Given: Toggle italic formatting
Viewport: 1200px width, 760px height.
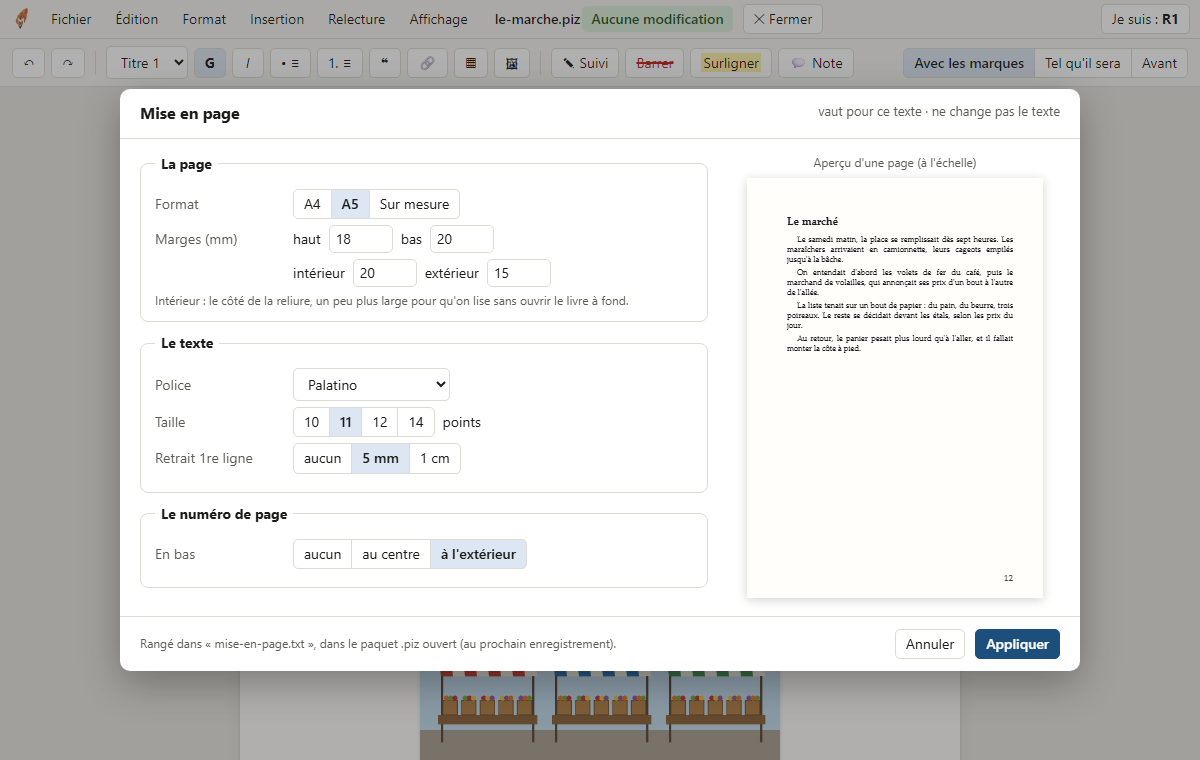Looking at the screenshot, I should pos(248,63).
